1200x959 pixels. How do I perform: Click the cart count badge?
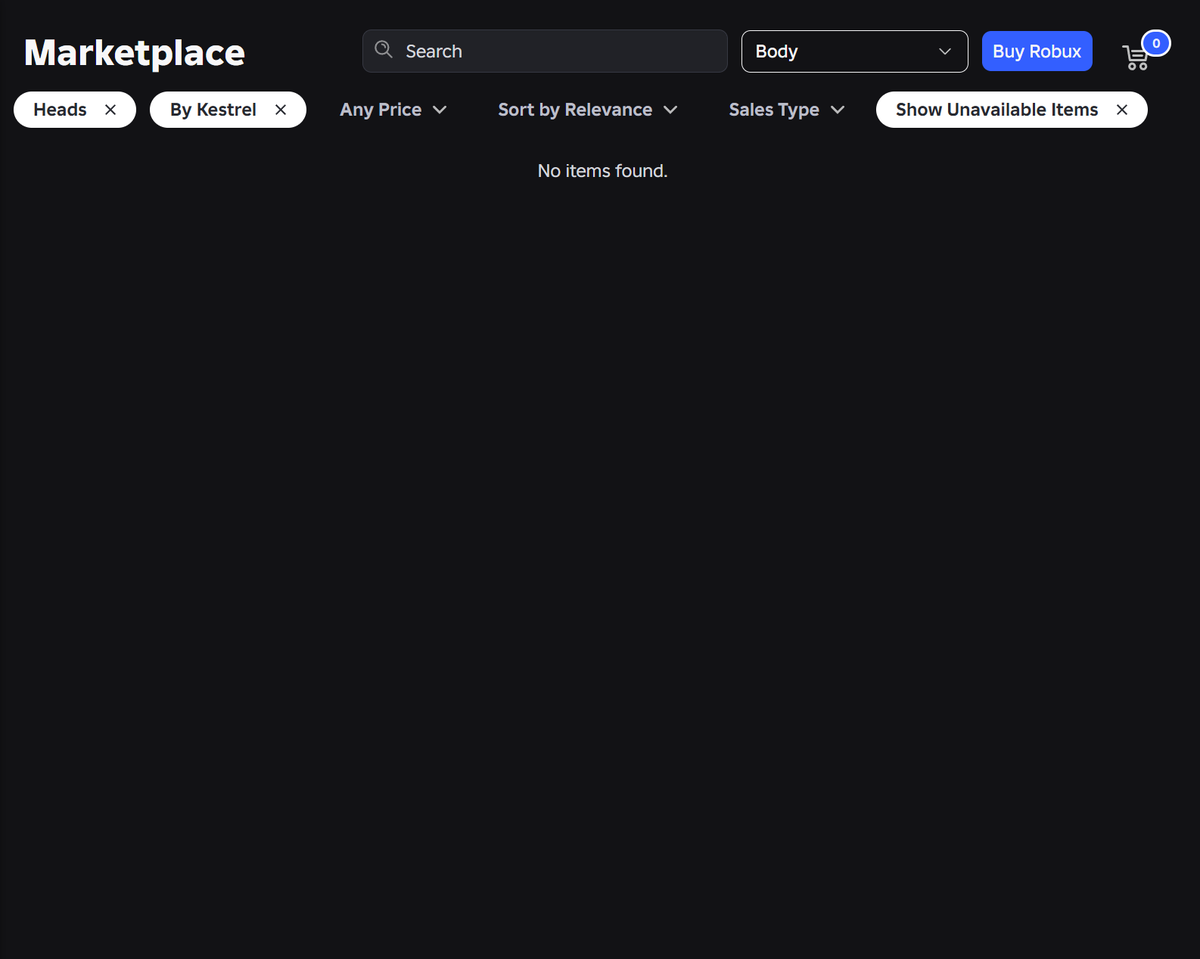coord(1156,43)
